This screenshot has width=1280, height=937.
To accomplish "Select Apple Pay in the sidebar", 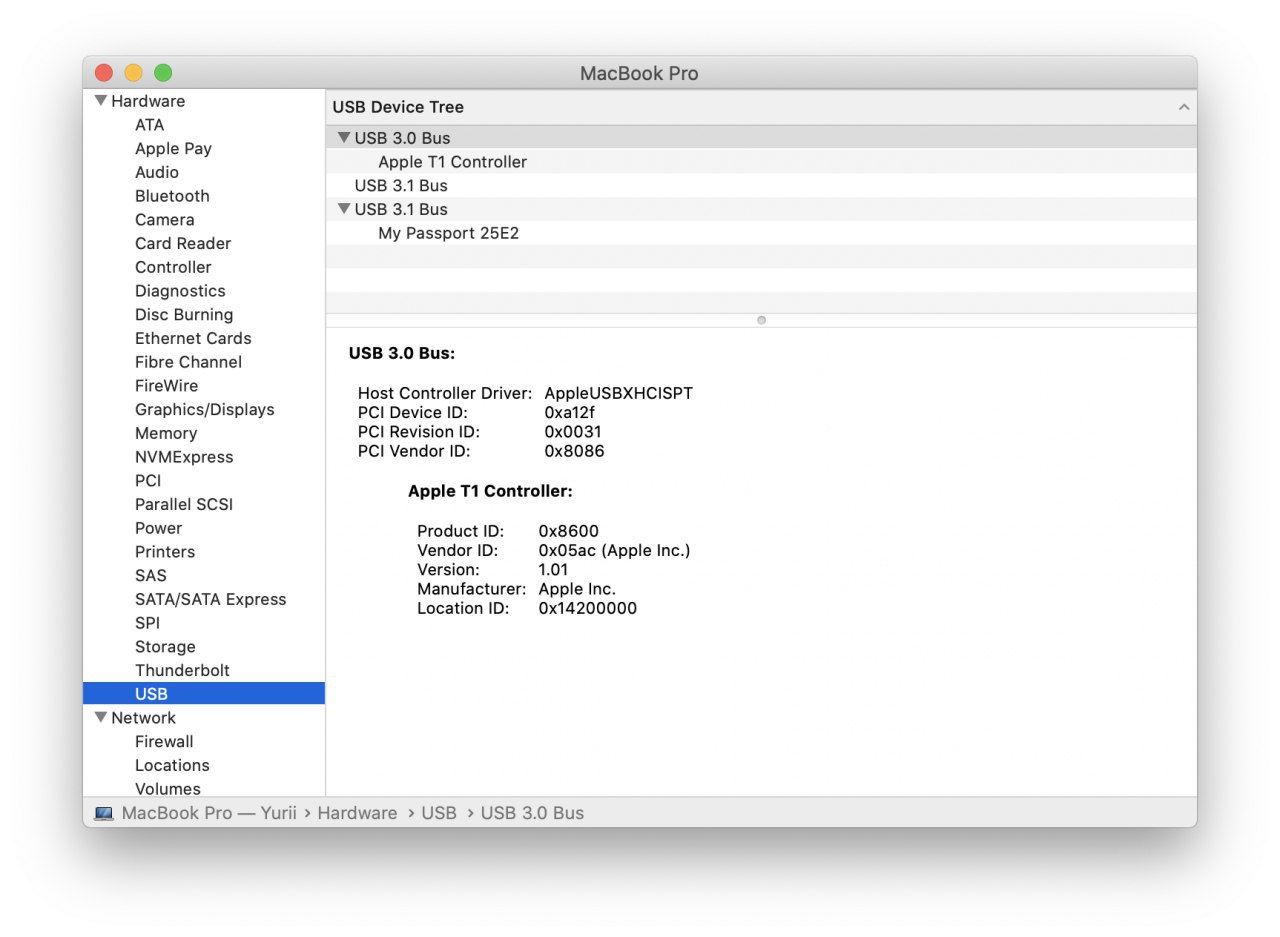I will (173, 149).
